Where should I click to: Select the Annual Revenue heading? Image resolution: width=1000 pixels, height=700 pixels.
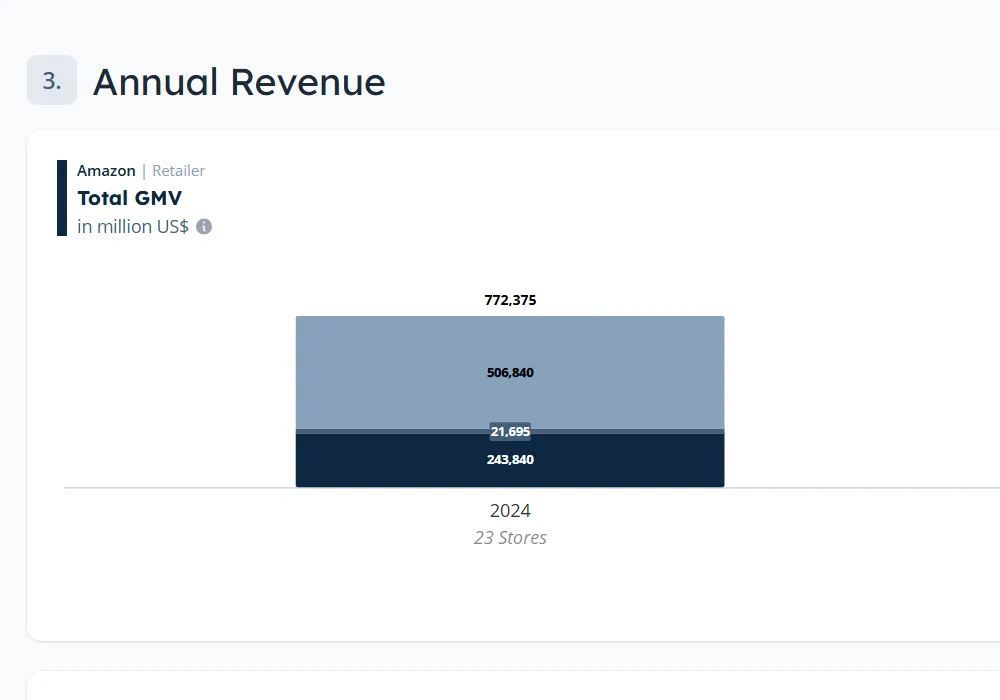point(239,82)
